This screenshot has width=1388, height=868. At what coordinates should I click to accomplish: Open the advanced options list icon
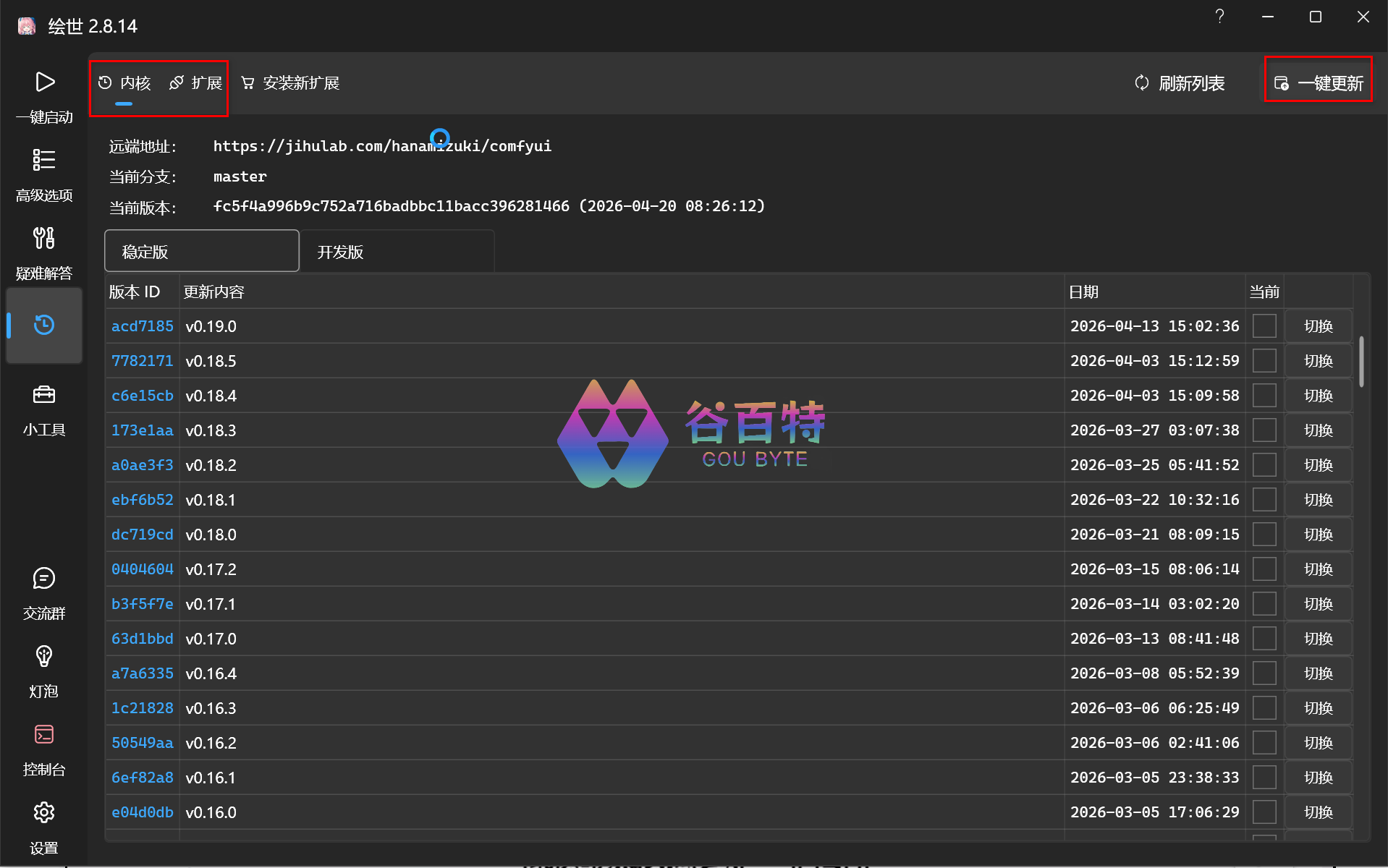(44, 160)
